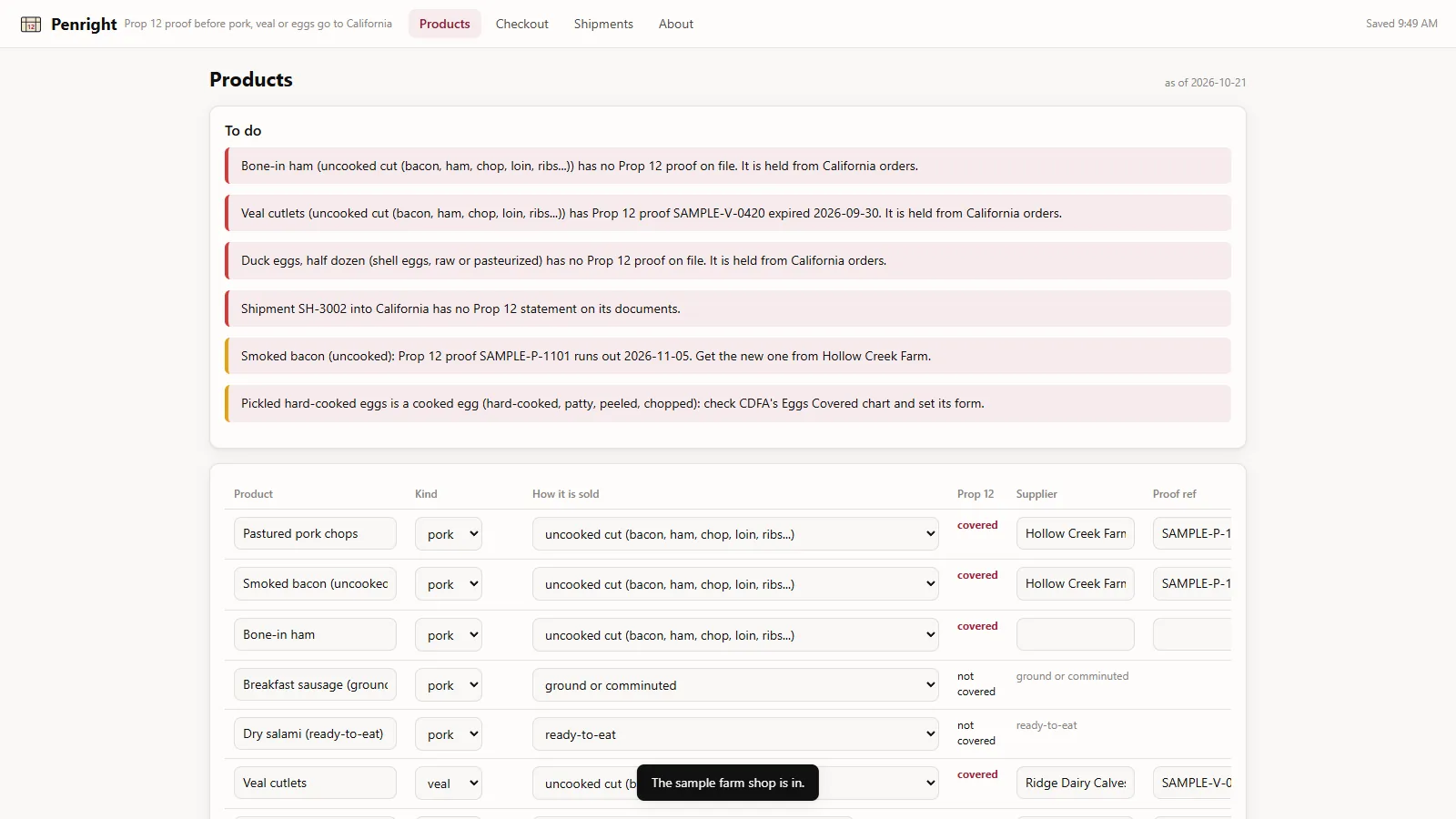
Task: Edit the Smoked bacon product name field
Action: 315,583
